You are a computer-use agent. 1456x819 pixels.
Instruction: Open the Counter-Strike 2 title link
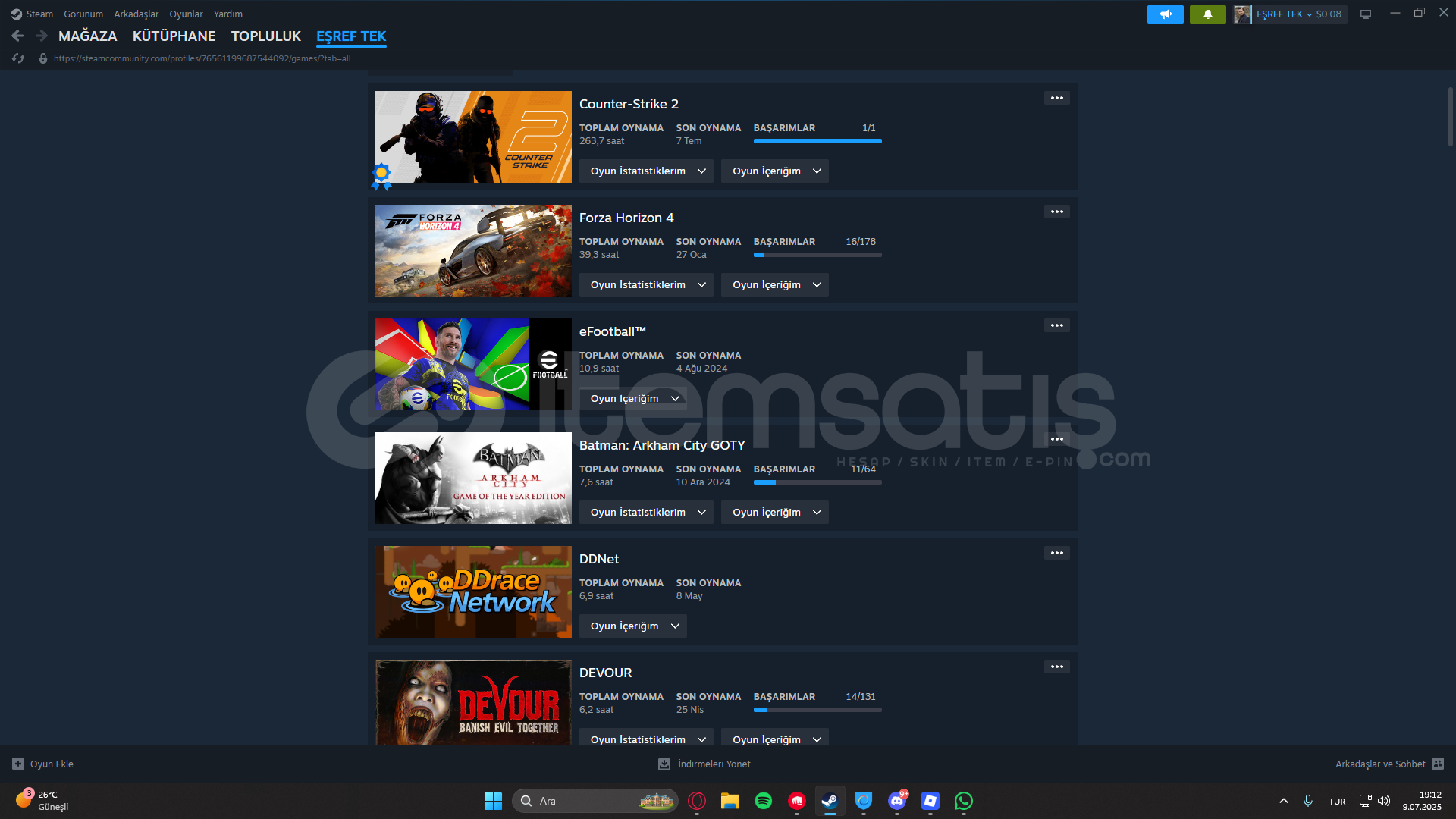coord(629,104)
